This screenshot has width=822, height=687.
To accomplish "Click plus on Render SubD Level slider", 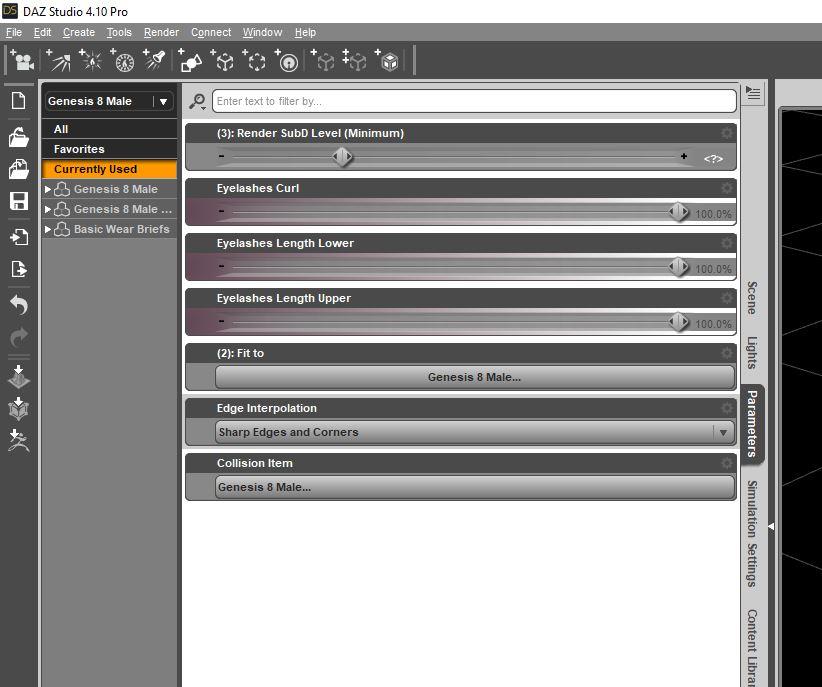I will pos(684,156).
